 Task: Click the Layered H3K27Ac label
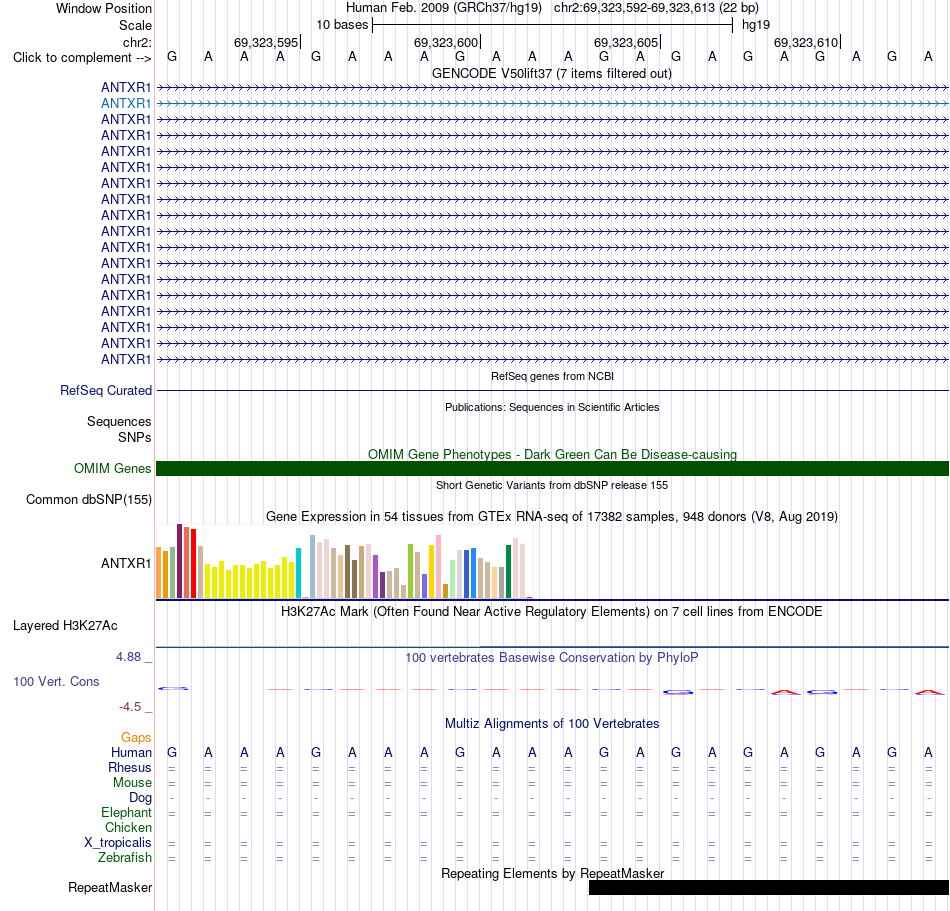[65, 626]
